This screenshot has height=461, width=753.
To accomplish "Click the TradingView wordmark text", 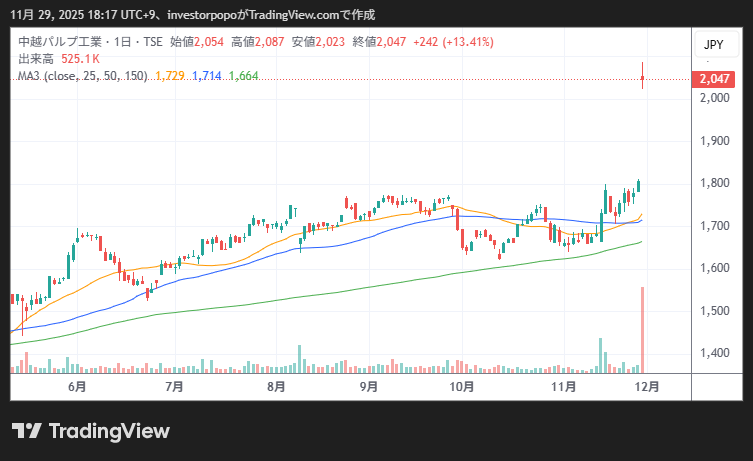I will (109, 431).
